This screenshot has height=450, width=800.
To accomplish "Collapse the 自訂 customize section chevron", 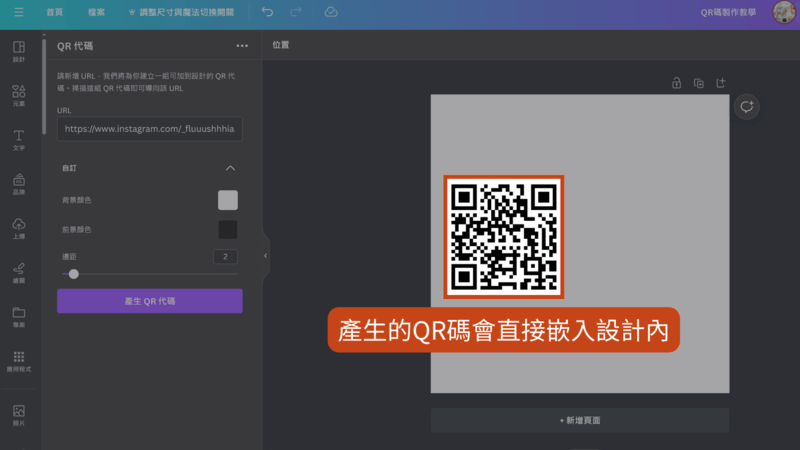I will (230, 168).
